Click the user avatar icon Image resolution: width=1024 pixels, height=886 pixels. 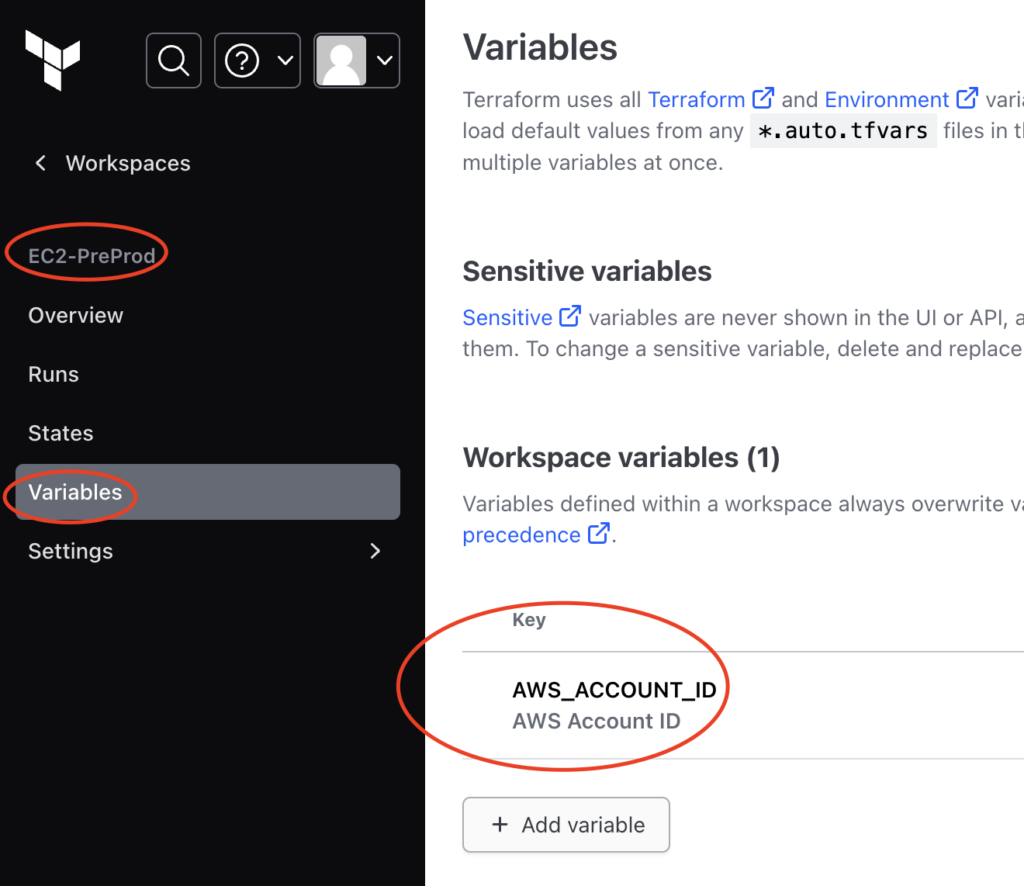pos(341,61)
